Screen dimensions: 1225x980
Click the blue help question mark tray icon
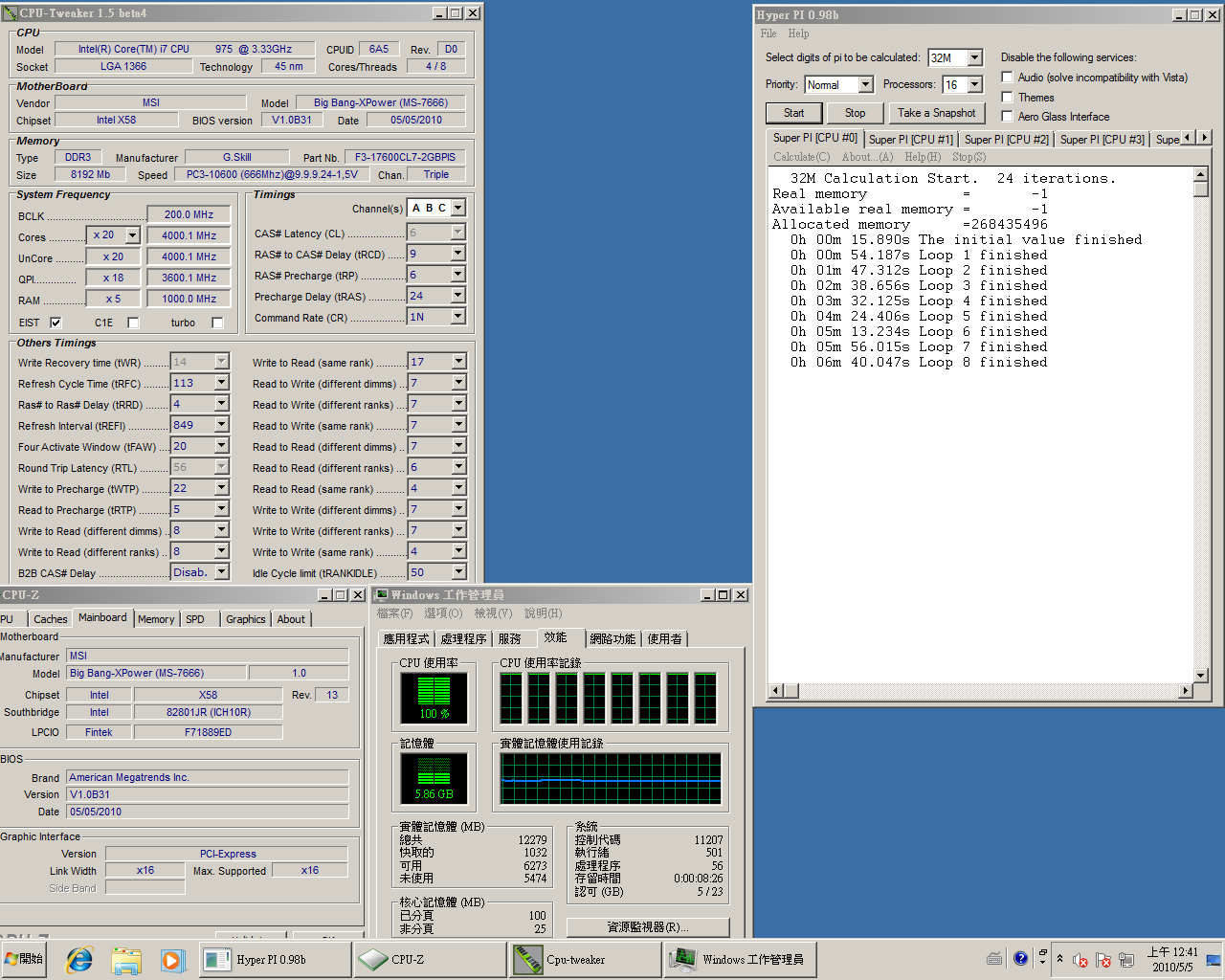tap(1020, 958)
